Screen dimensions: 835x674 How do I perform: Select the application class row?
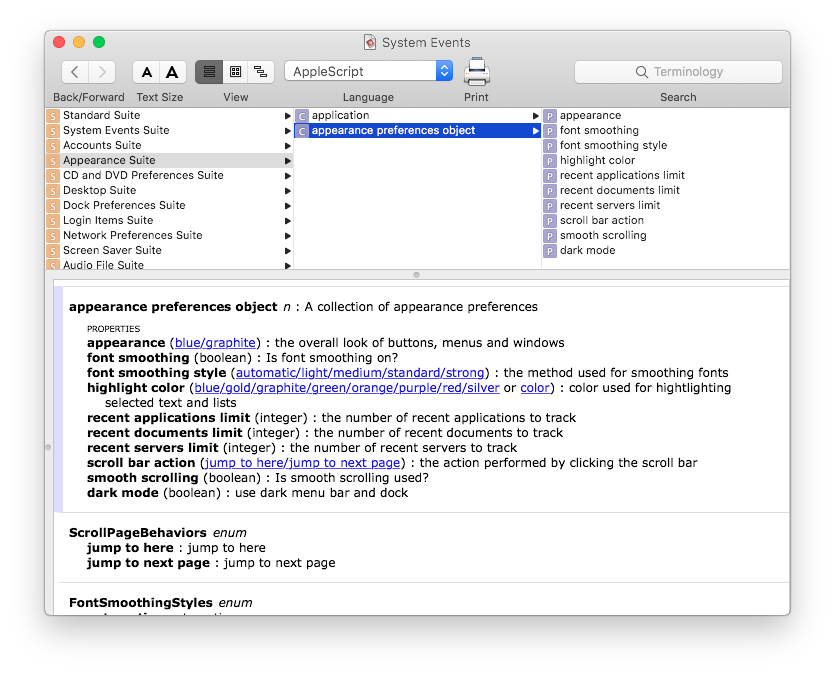[x=418, y=116]
